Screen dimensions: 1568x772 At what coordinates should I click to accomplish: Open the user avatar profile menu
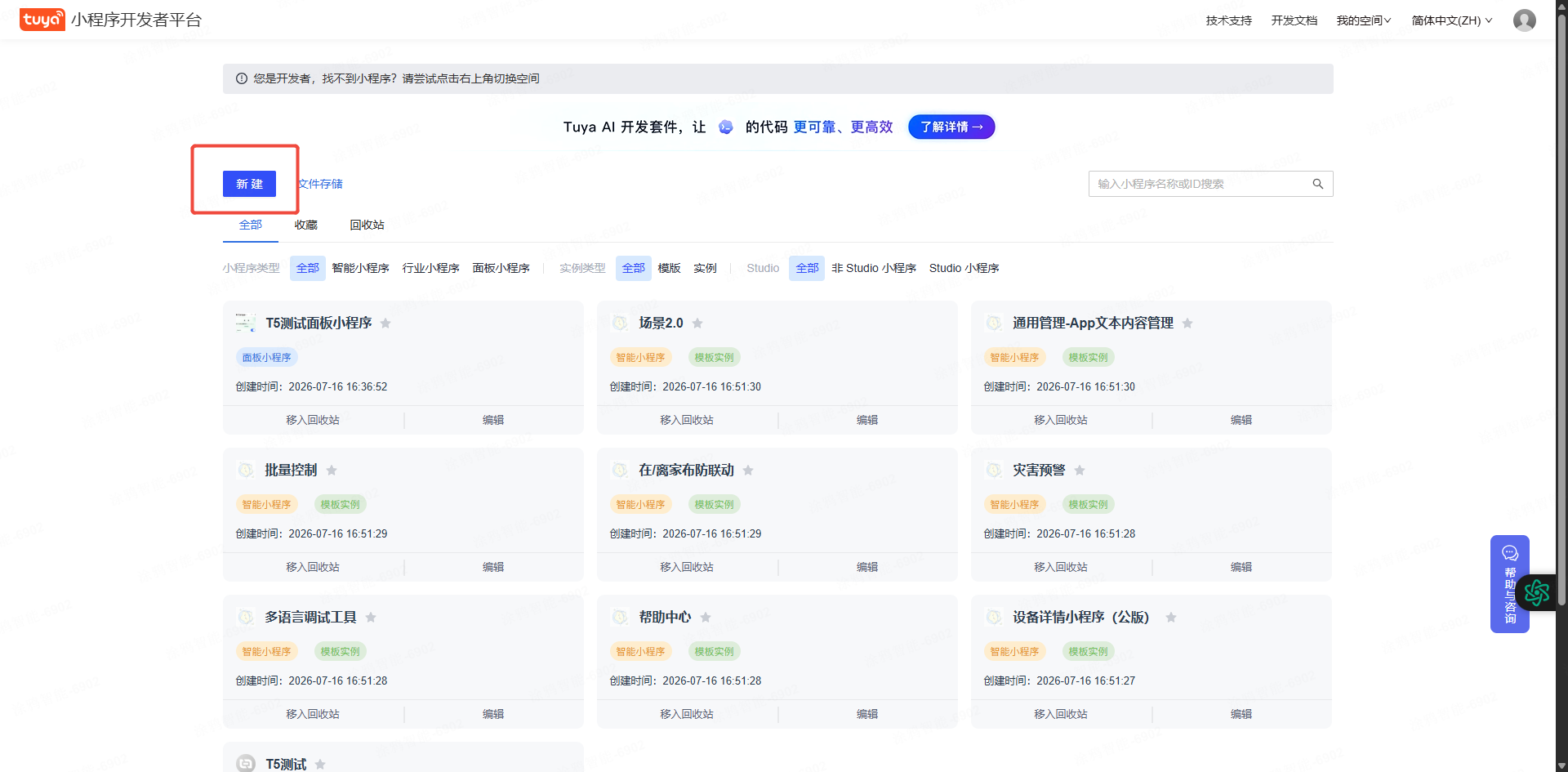point(1524,20)
